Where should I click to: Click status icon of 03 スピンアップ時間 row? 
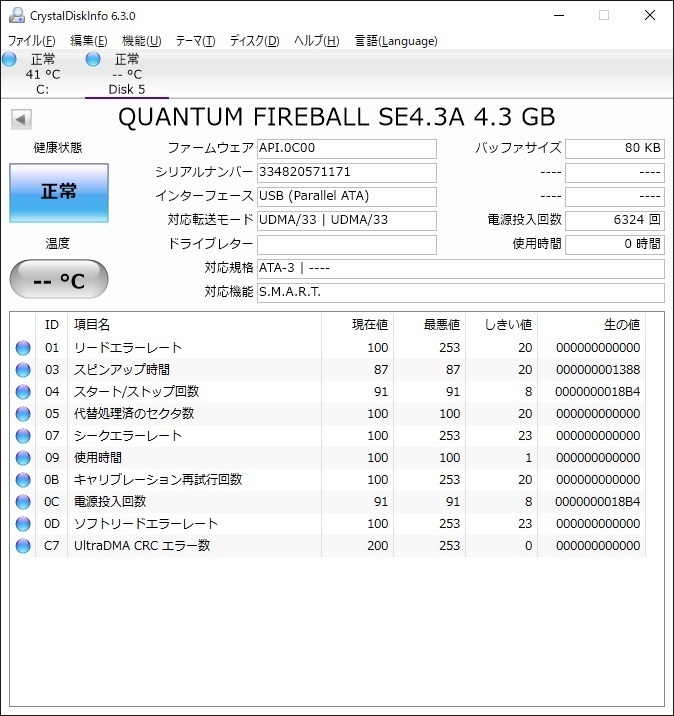tap(23, 369)
